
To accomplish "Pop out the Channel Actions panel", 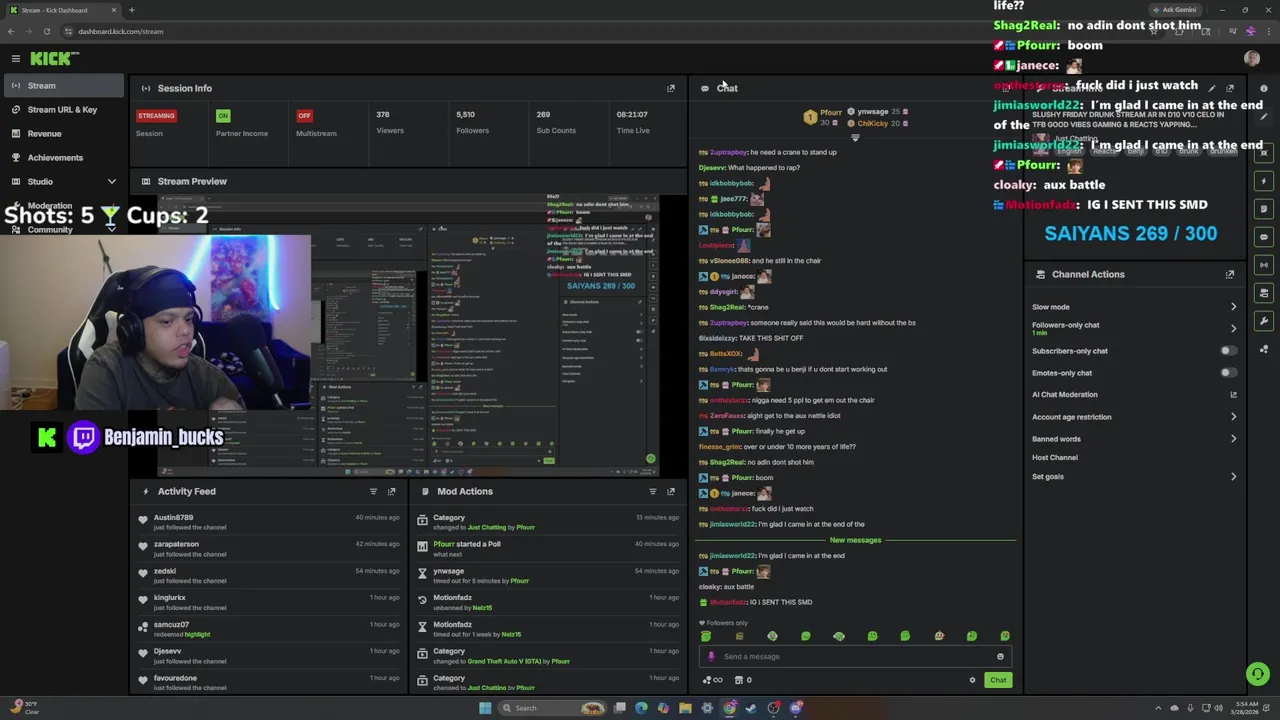I will pos(1230,274).
